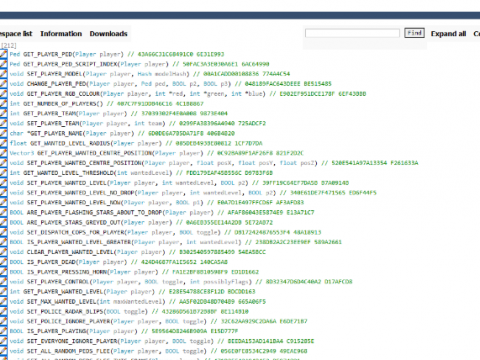480x360 pixels.
Task: Click the namespace list menu item
Action: click(x=16, y=34)
